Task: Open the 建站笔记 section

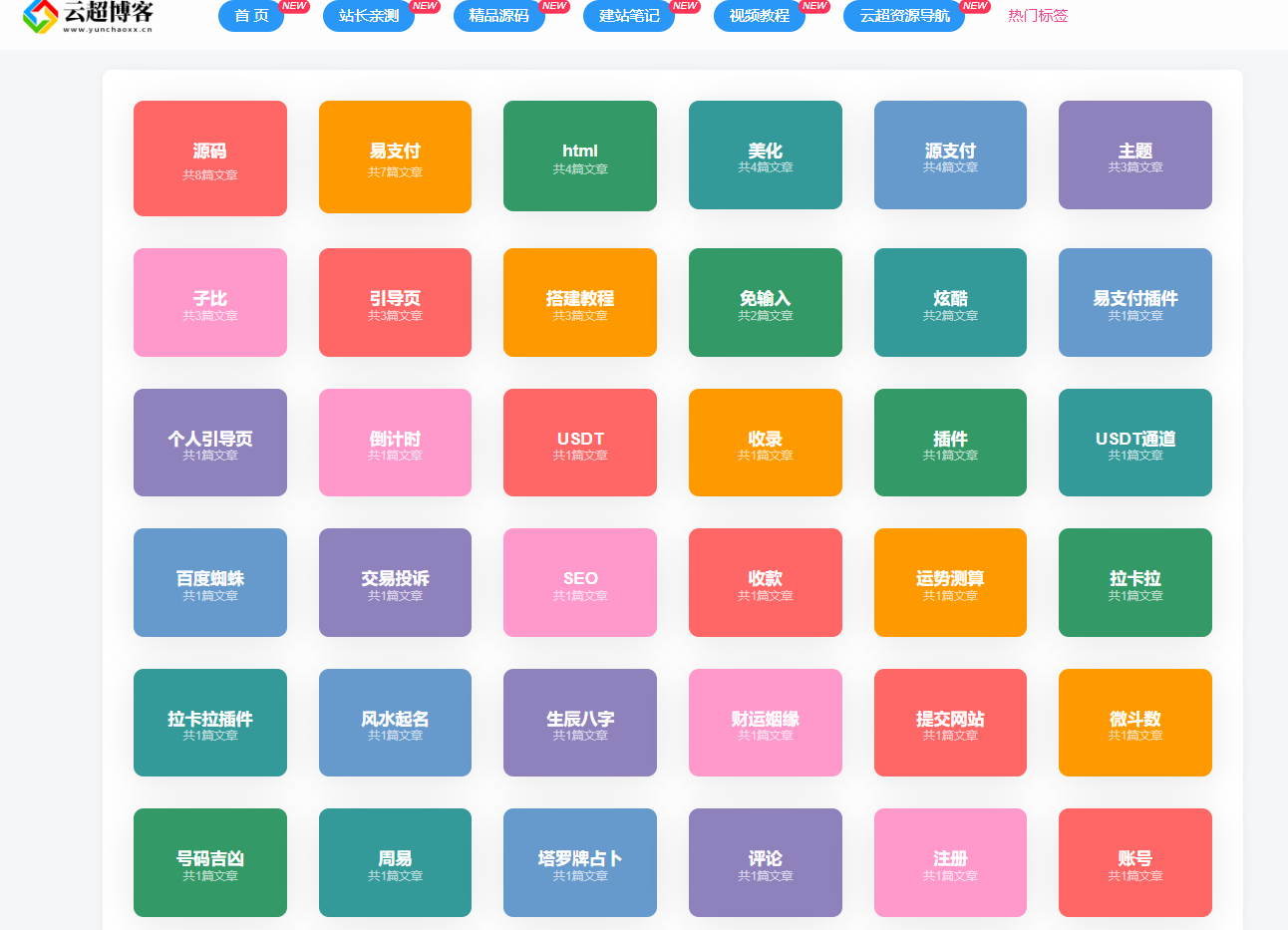Action: [x=628, y=16]
